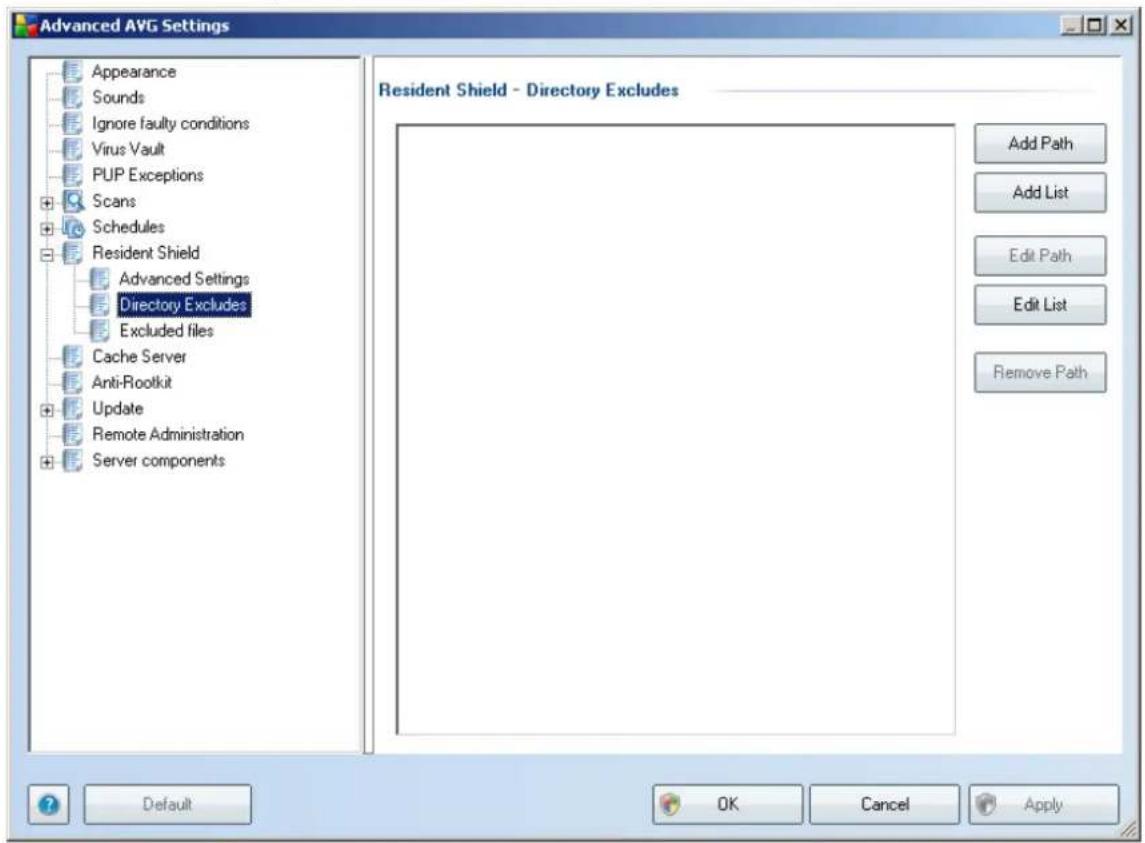Click the Anti-Rootkit icon
Image resolution: width=1145 pixels, height=843 pixels.
pyautogui.click(x=72, y=383)
